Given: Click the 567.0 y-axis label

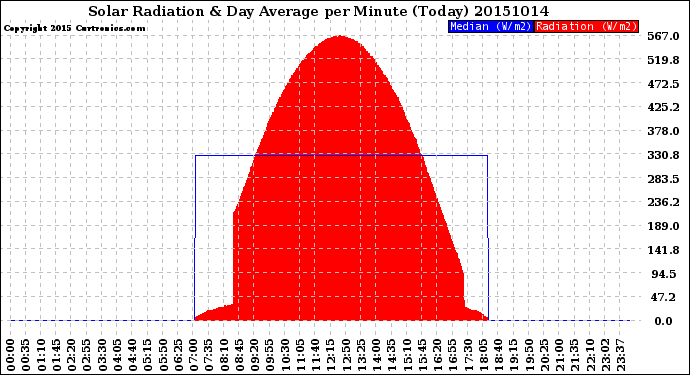Looking at the screenshot, I should click(x=663, y=36).
